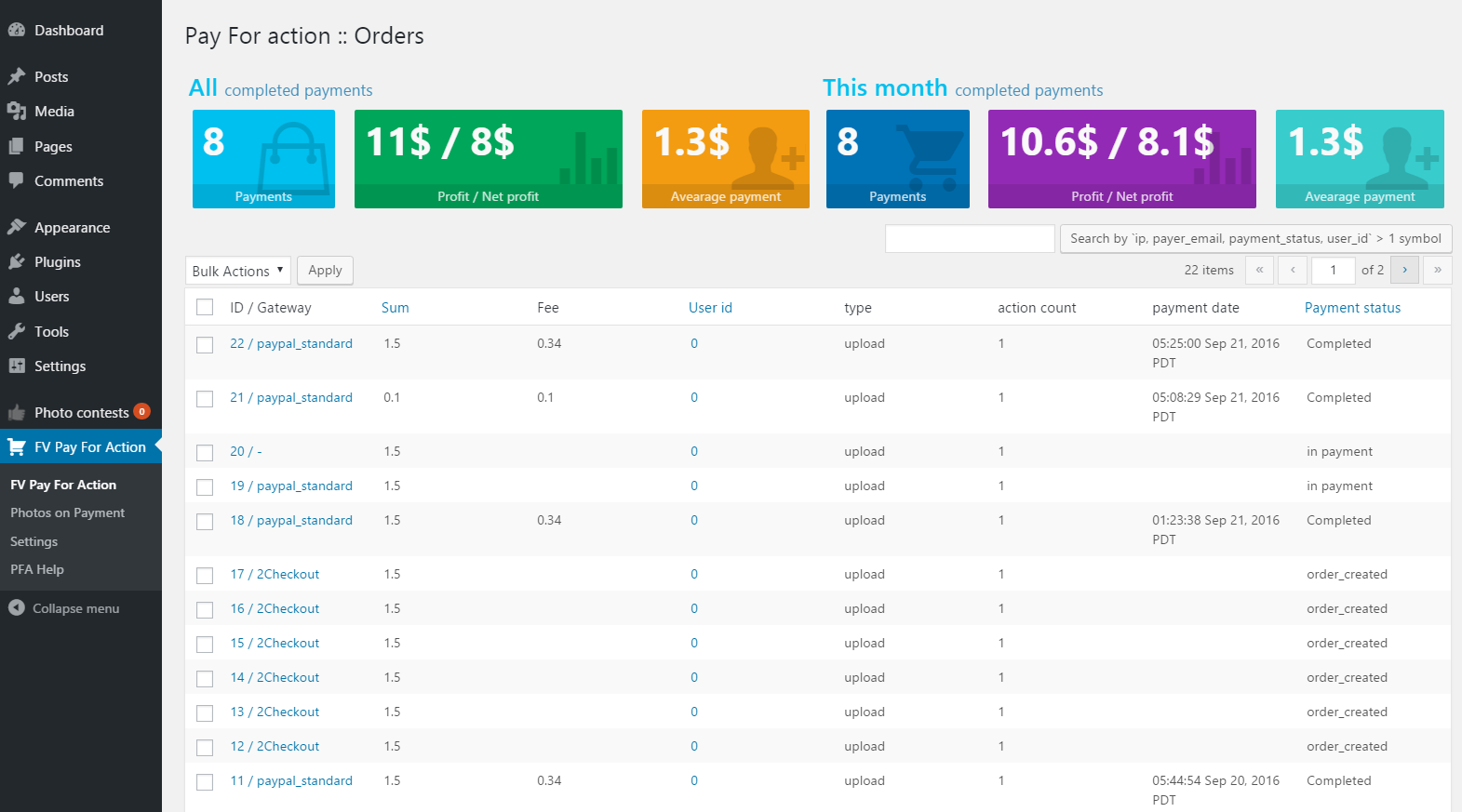The width and height of the screenshot is (1462, 812).
Task: Expand the Bulk Actions dropdown
Action: click(238, 271)
